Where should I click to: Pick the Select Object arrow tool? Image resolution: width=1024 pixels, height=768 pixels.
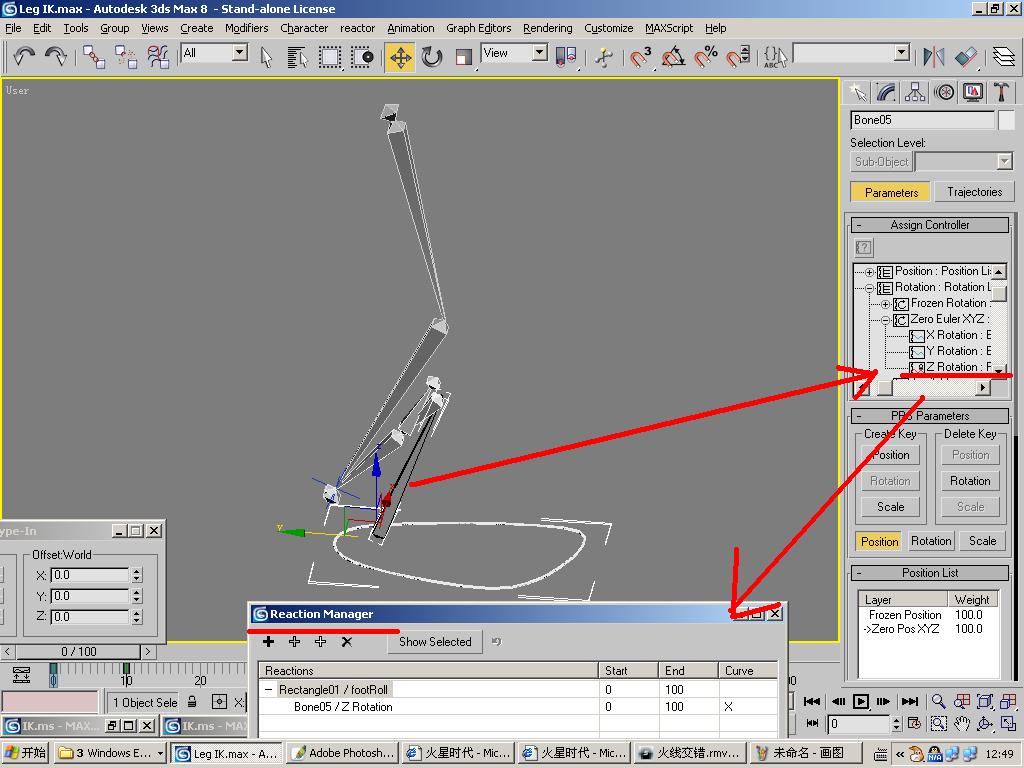pos(266,57)
